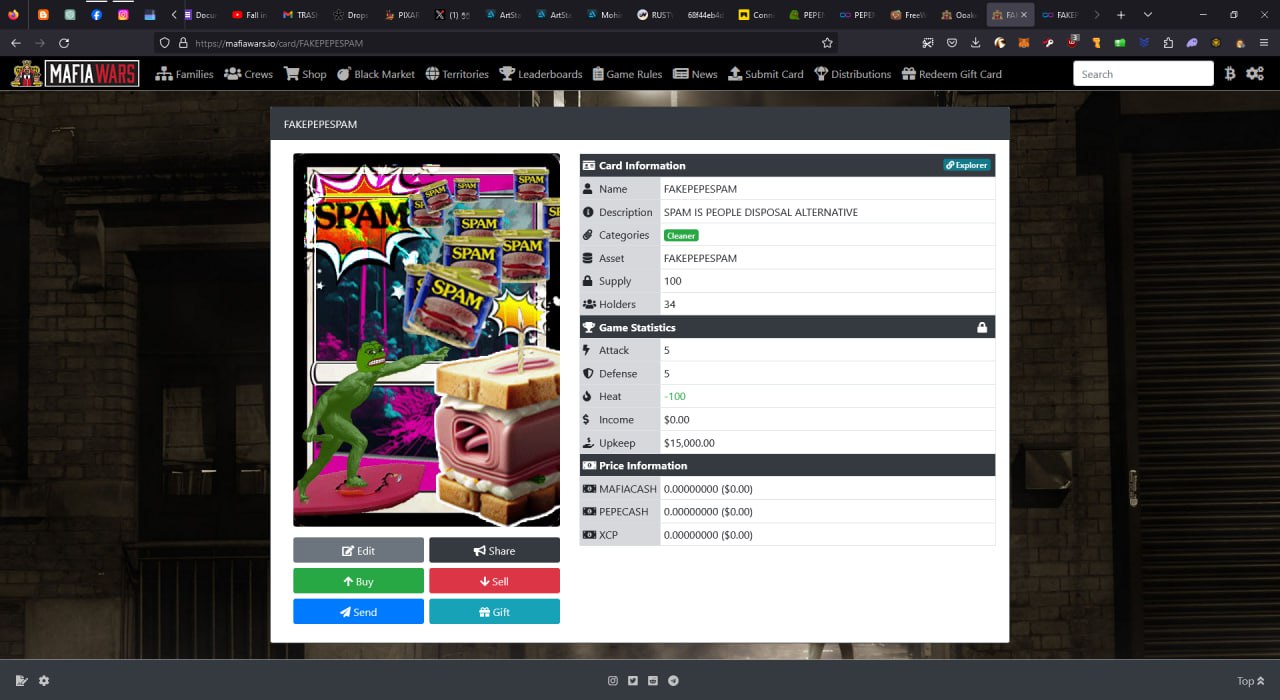Open the Pocket icon in toolbar
The height and width of the screenshot is (700, 1280).
(952, 43)
